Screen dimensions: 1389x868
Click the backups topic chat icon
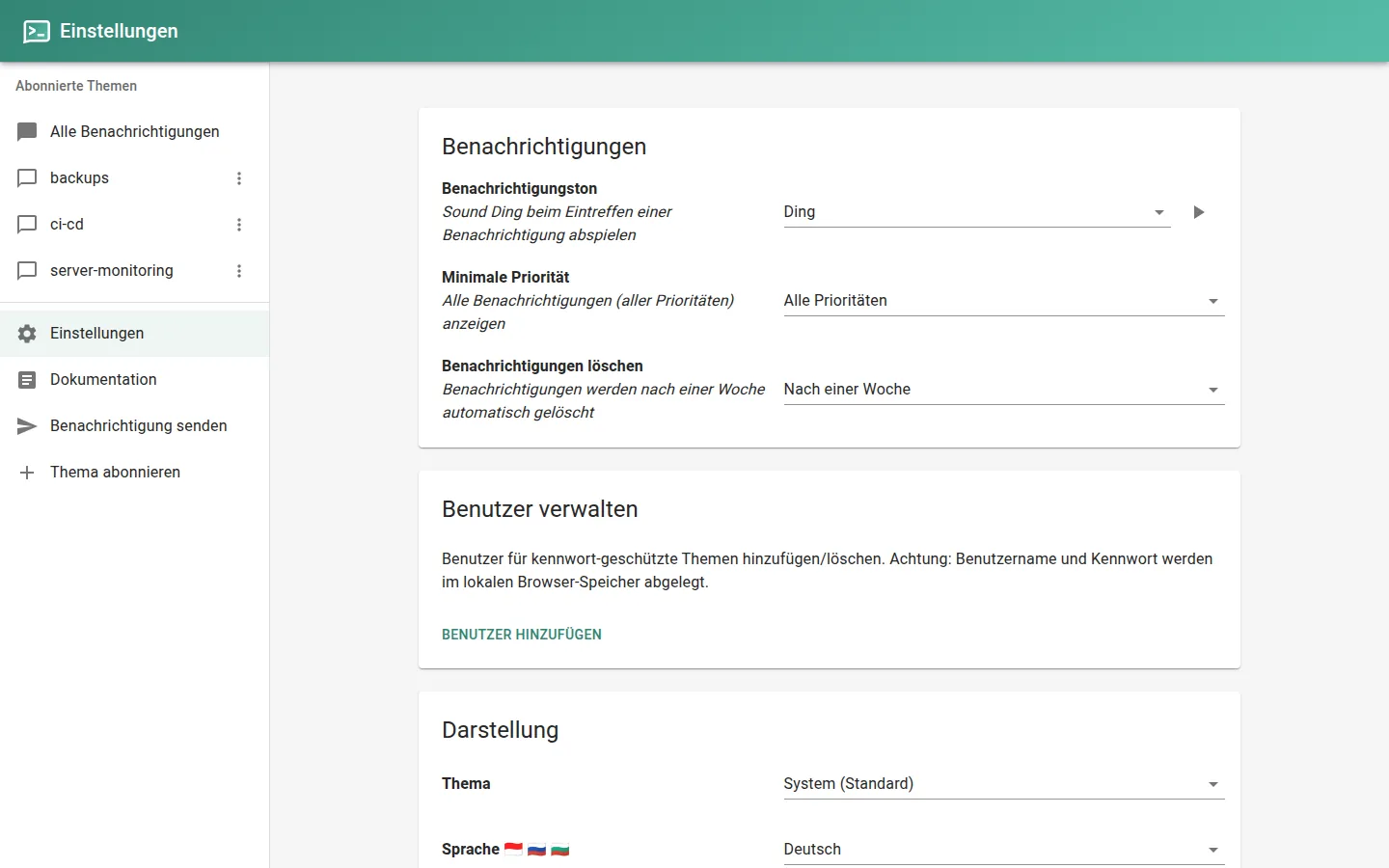pos(27,177)
